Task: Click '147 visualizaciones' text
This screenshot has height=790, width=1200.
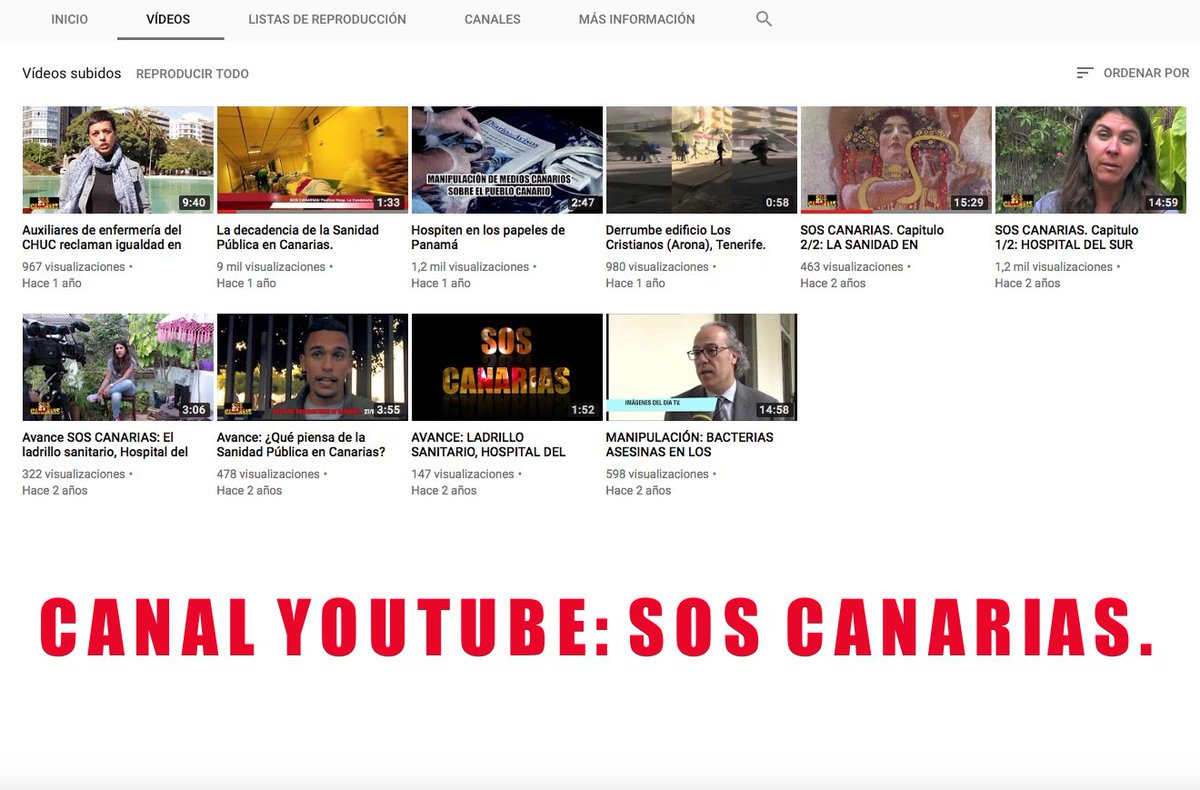Action: point(462,474)
